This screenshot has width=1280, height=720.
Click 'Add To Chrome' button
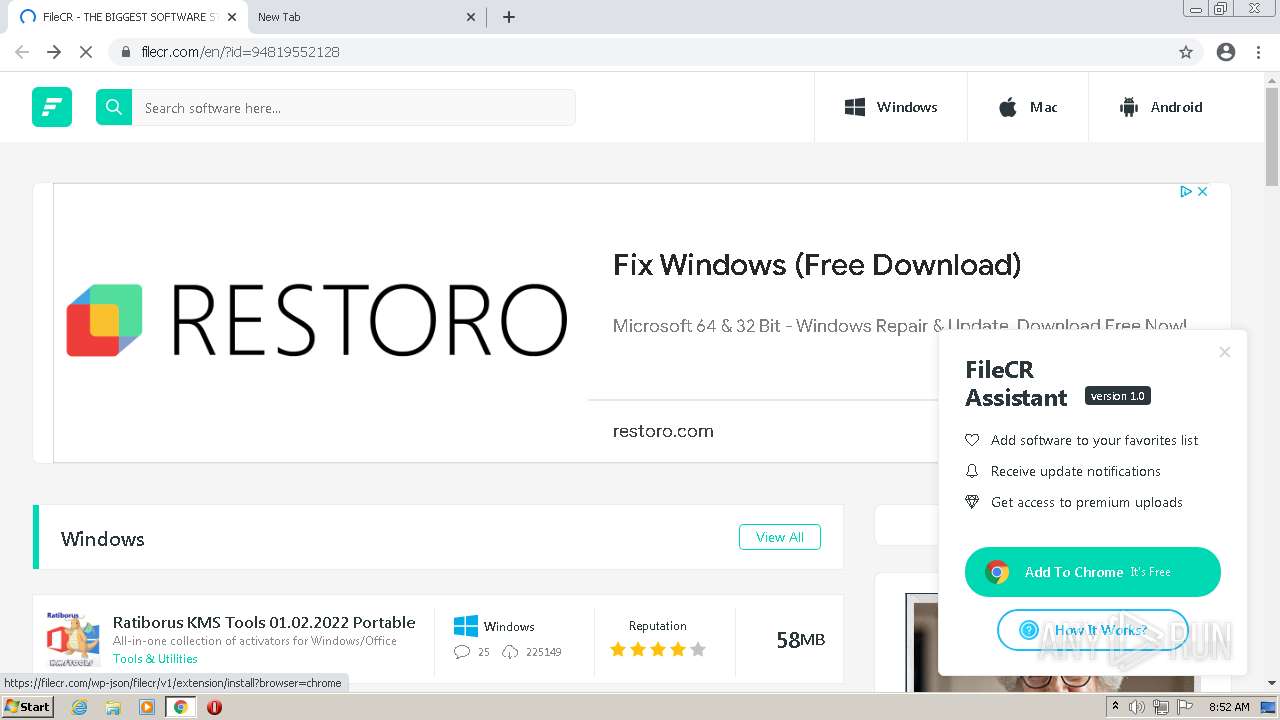tap(1093, 572)
